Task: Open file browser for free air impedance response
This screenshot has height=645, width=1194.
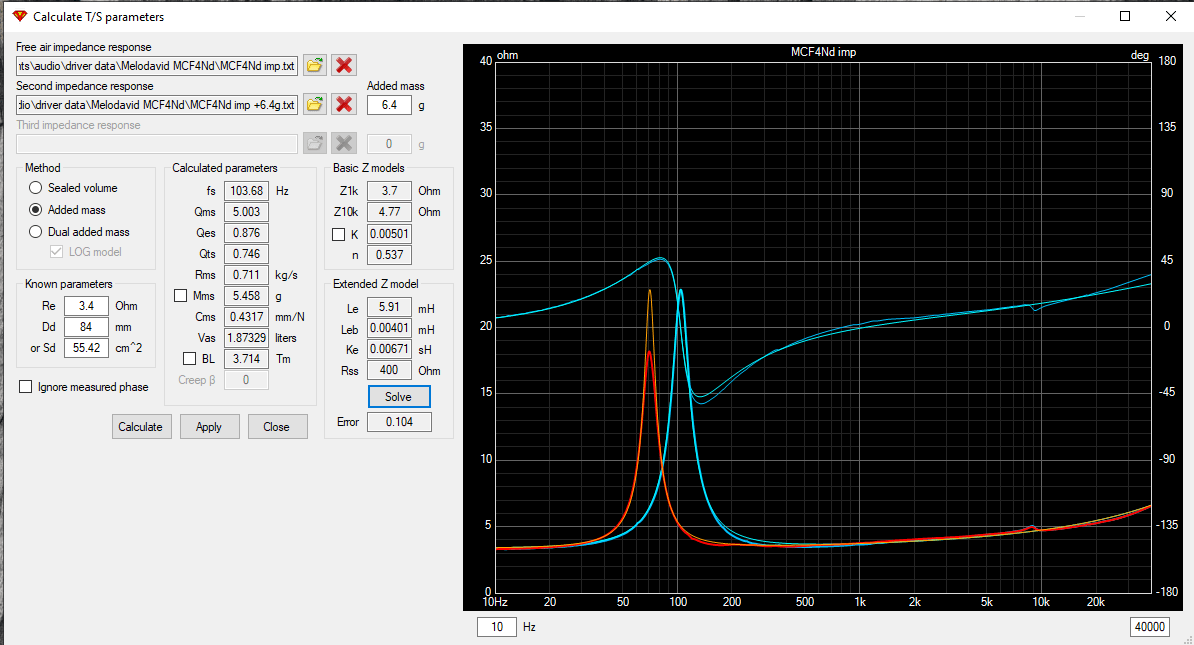Action: pyautogui.click(x=314, y=65)
